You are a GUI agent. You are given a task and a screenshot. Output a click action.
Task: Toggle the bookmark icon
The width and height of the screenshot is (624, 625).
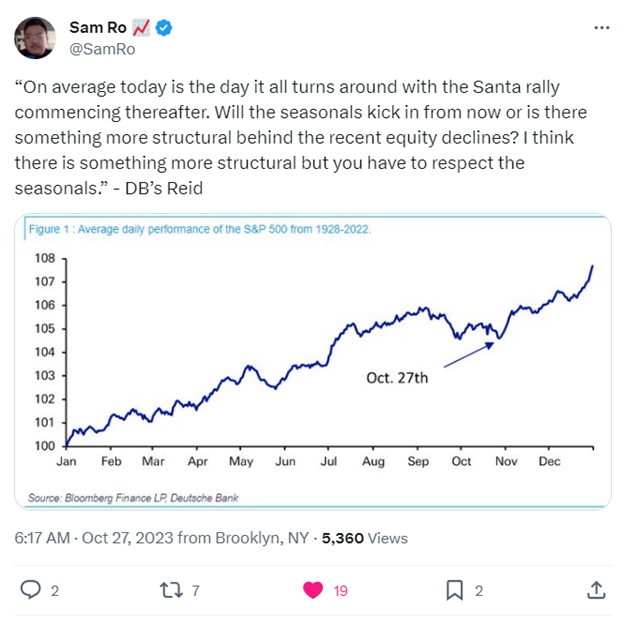click(x=454, y=589)
